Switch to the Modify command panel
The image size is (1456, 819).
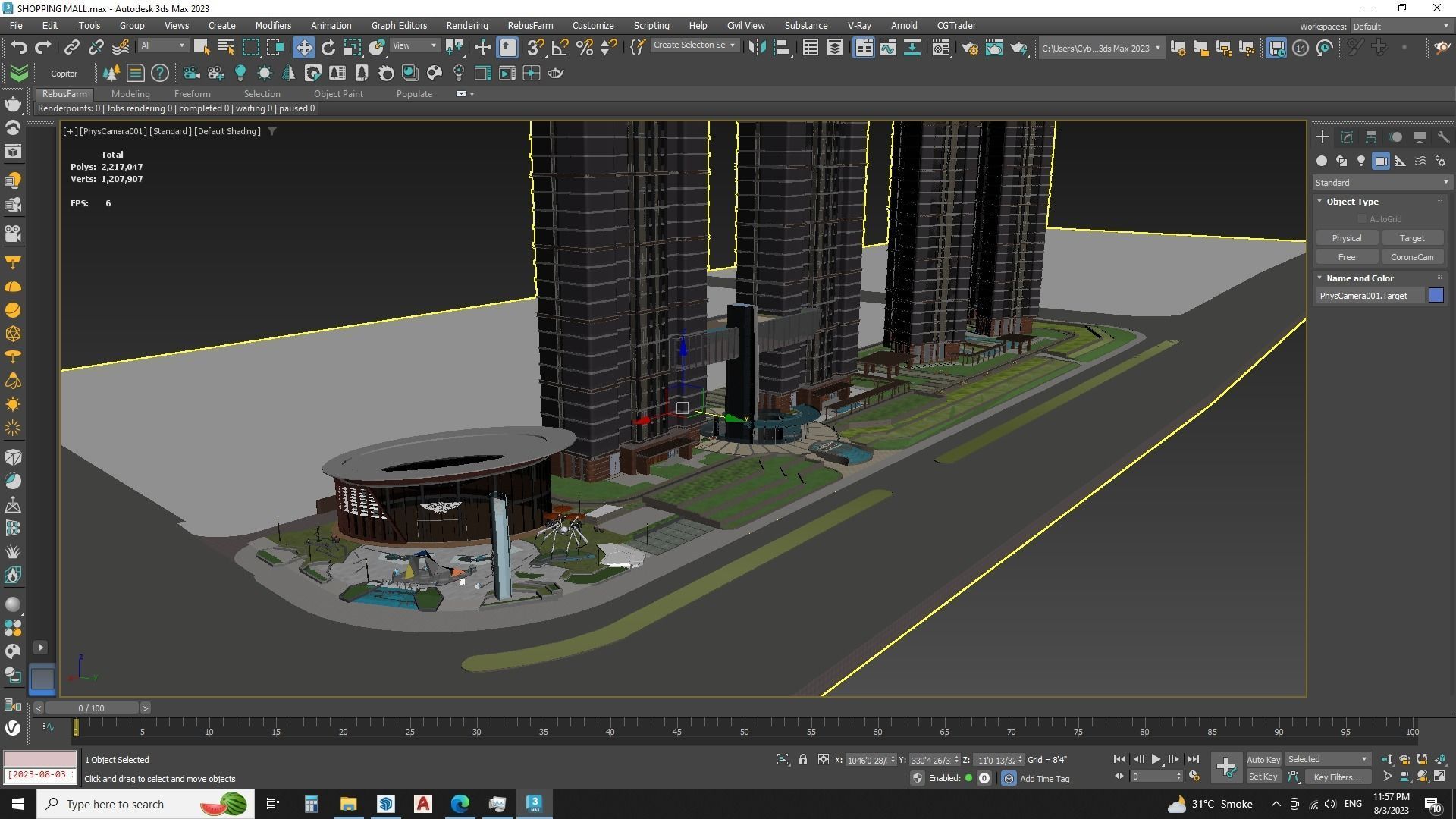tap(1347, 136)
